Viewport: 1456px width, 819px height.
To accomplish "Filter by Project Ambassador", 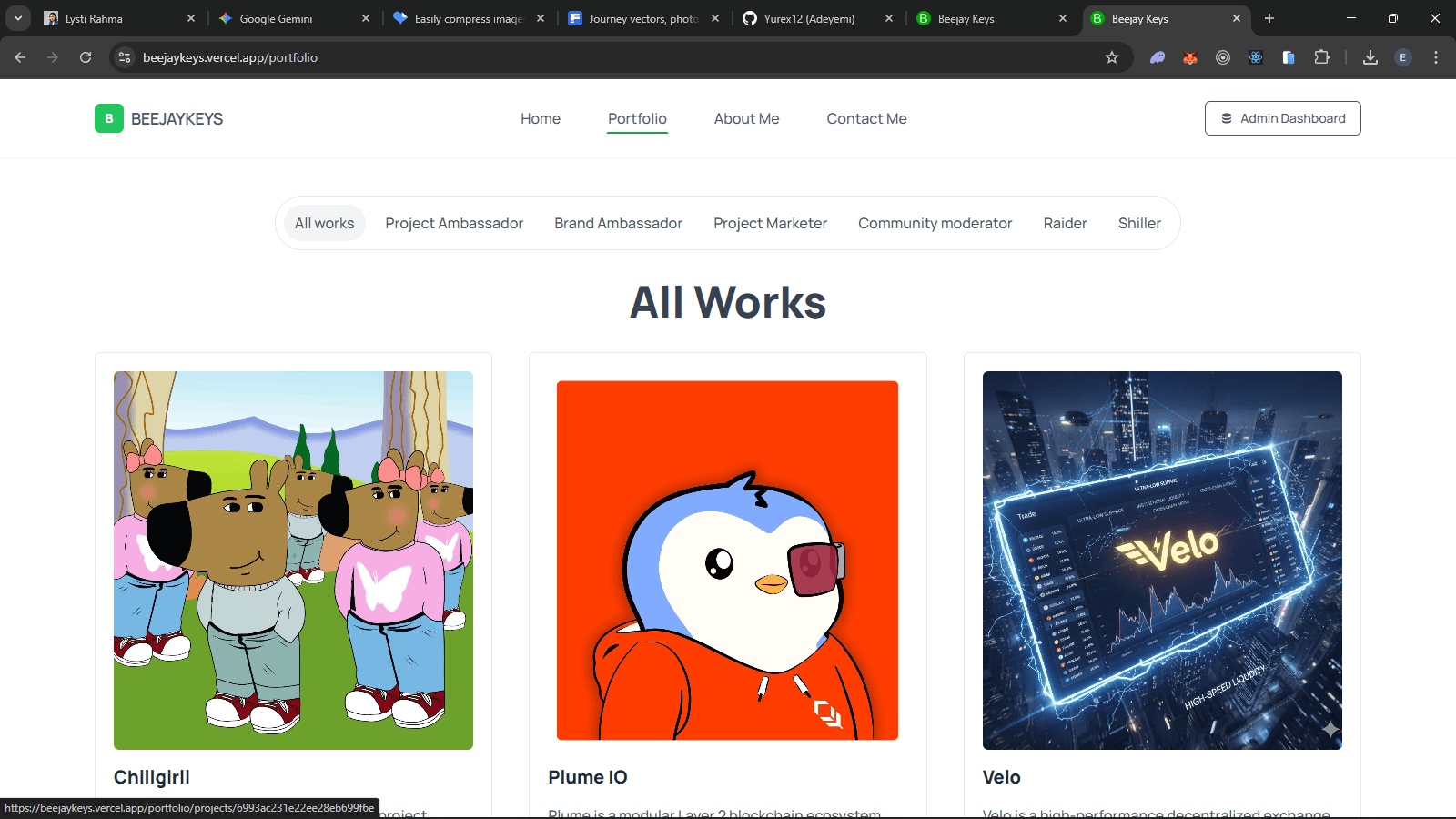I will 454,223.
